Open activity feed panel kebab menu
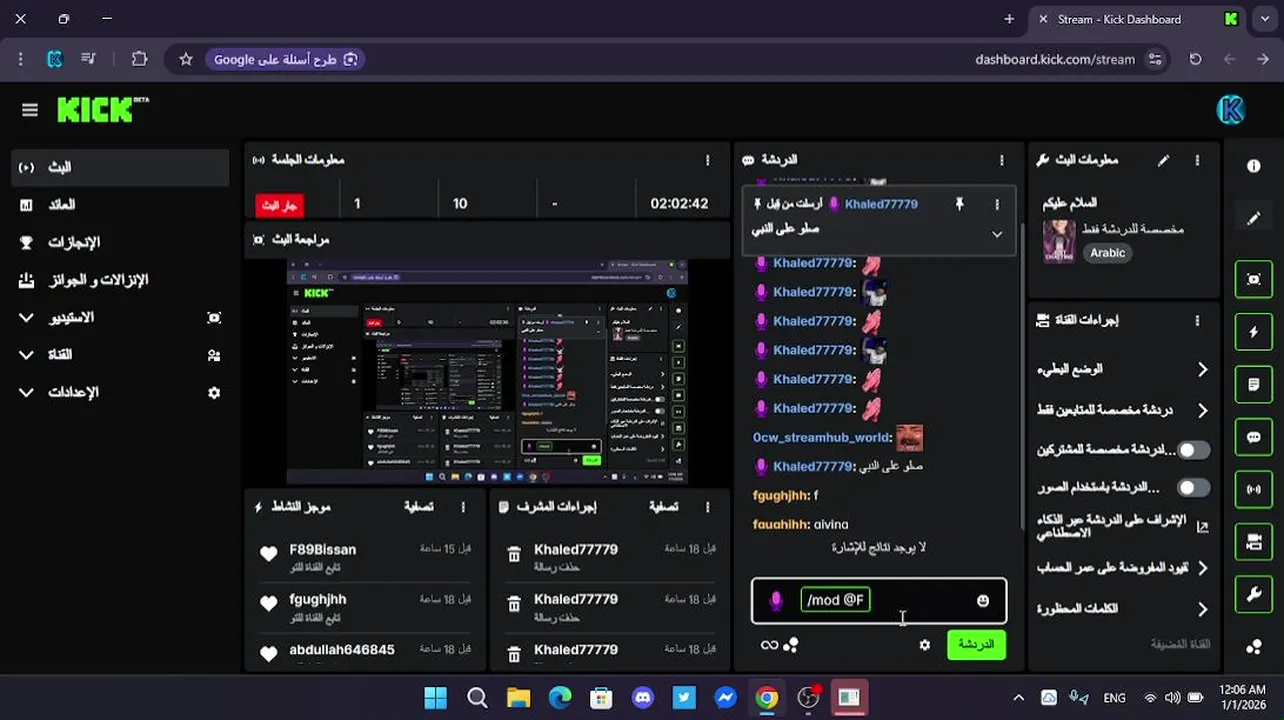The height and width of the screenshot is (720, 1284). (462, 507)
